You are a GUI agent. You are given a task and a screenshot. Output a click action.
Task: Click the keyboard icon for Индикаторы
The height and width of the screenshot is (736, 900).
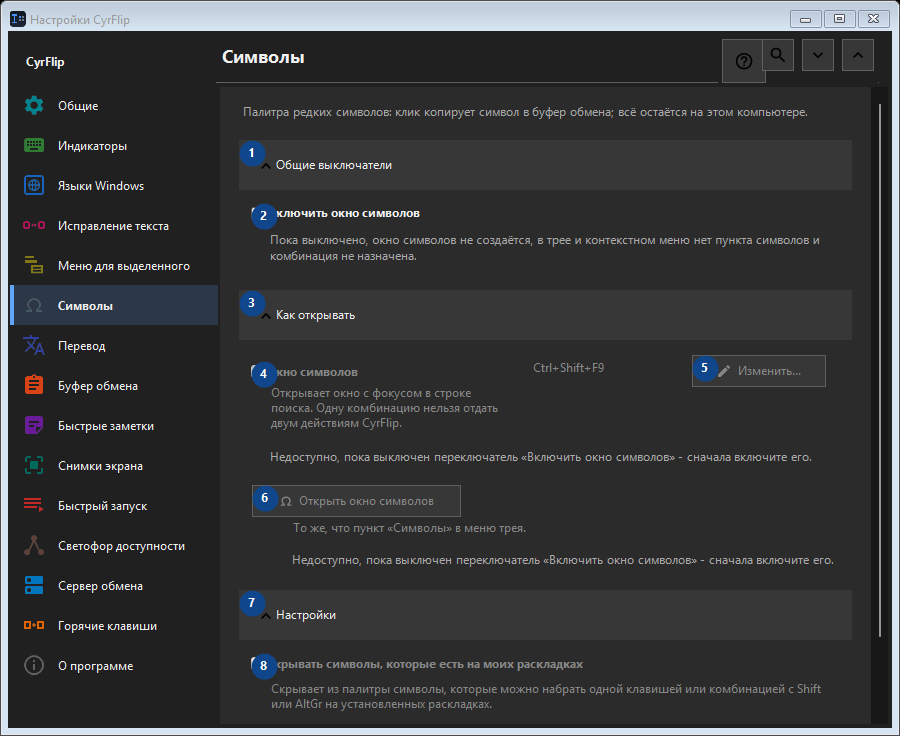pyautogui.click(x=34, y=146)
